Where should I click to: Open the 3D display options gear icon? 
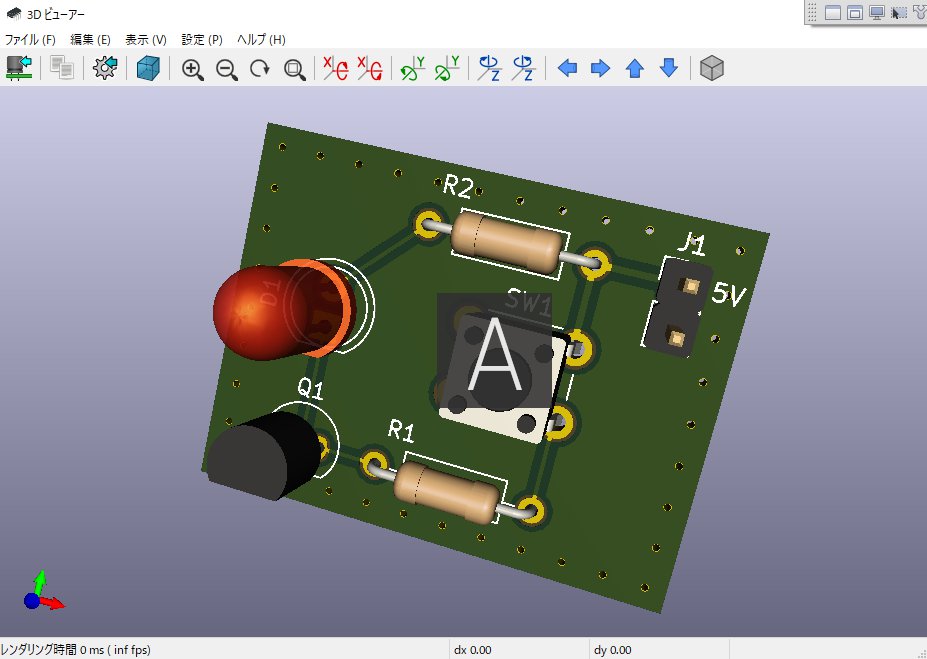pyautogui.click(x=105, y=68)
